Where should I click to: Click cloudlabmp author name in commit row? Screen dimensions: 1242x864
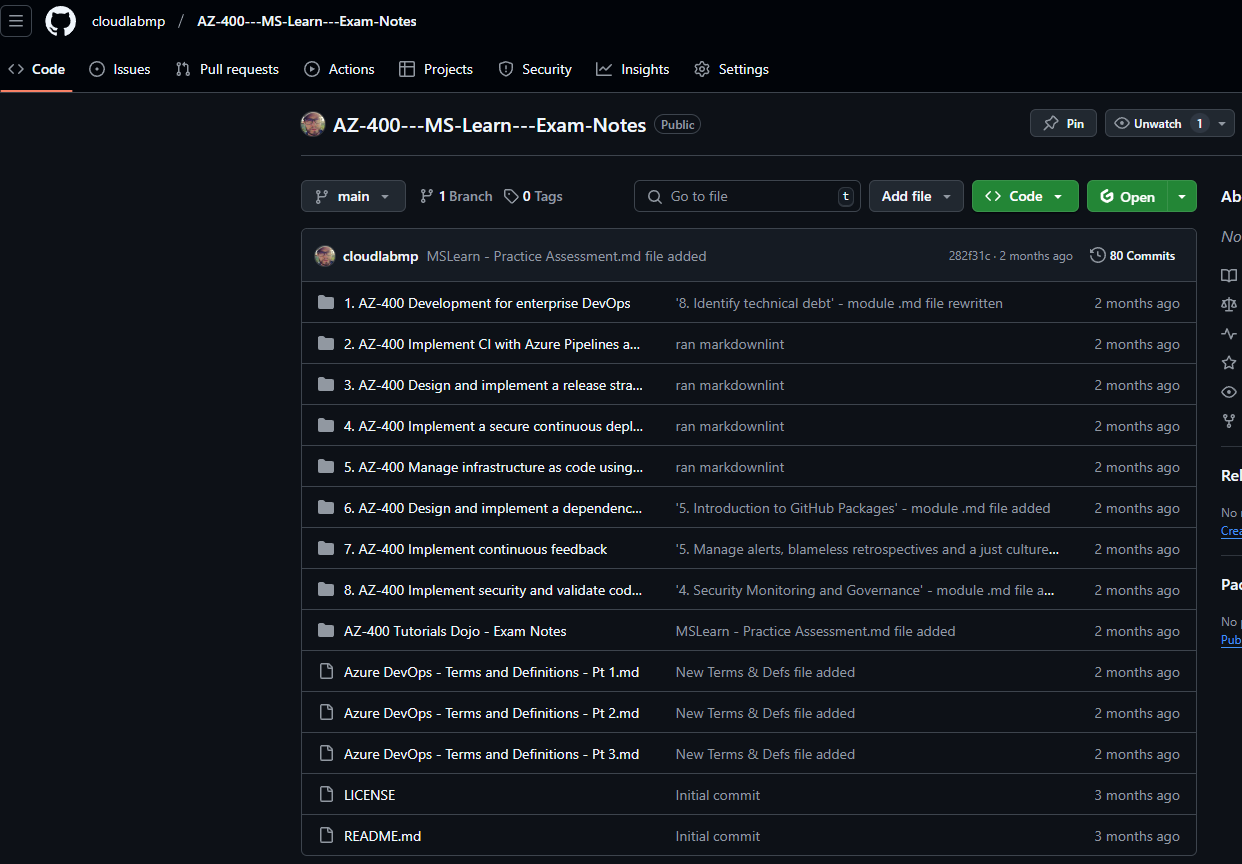[x=380, y=256]
